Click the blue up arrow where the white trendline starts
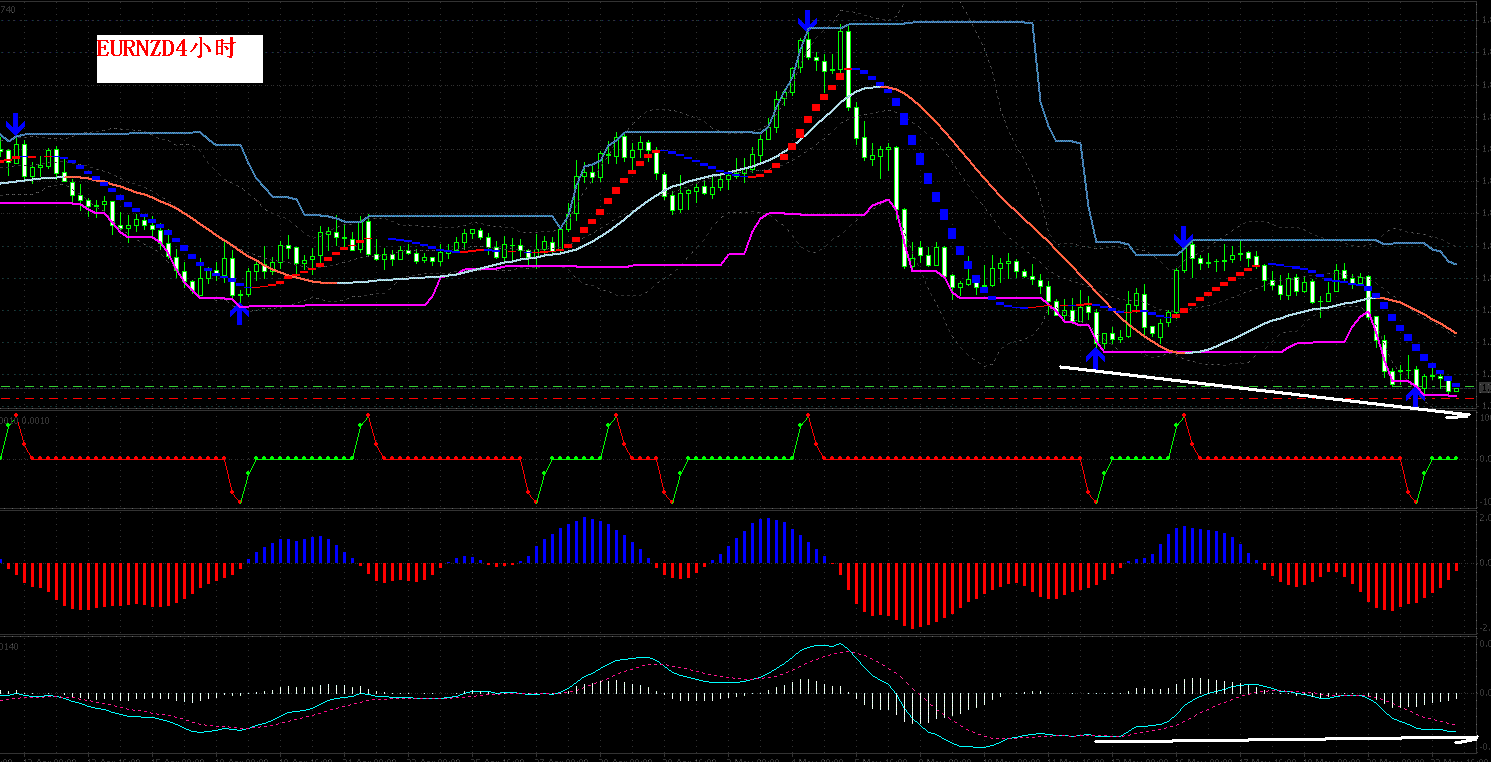Screen dimensions: 1491x762 point(1096,356)
